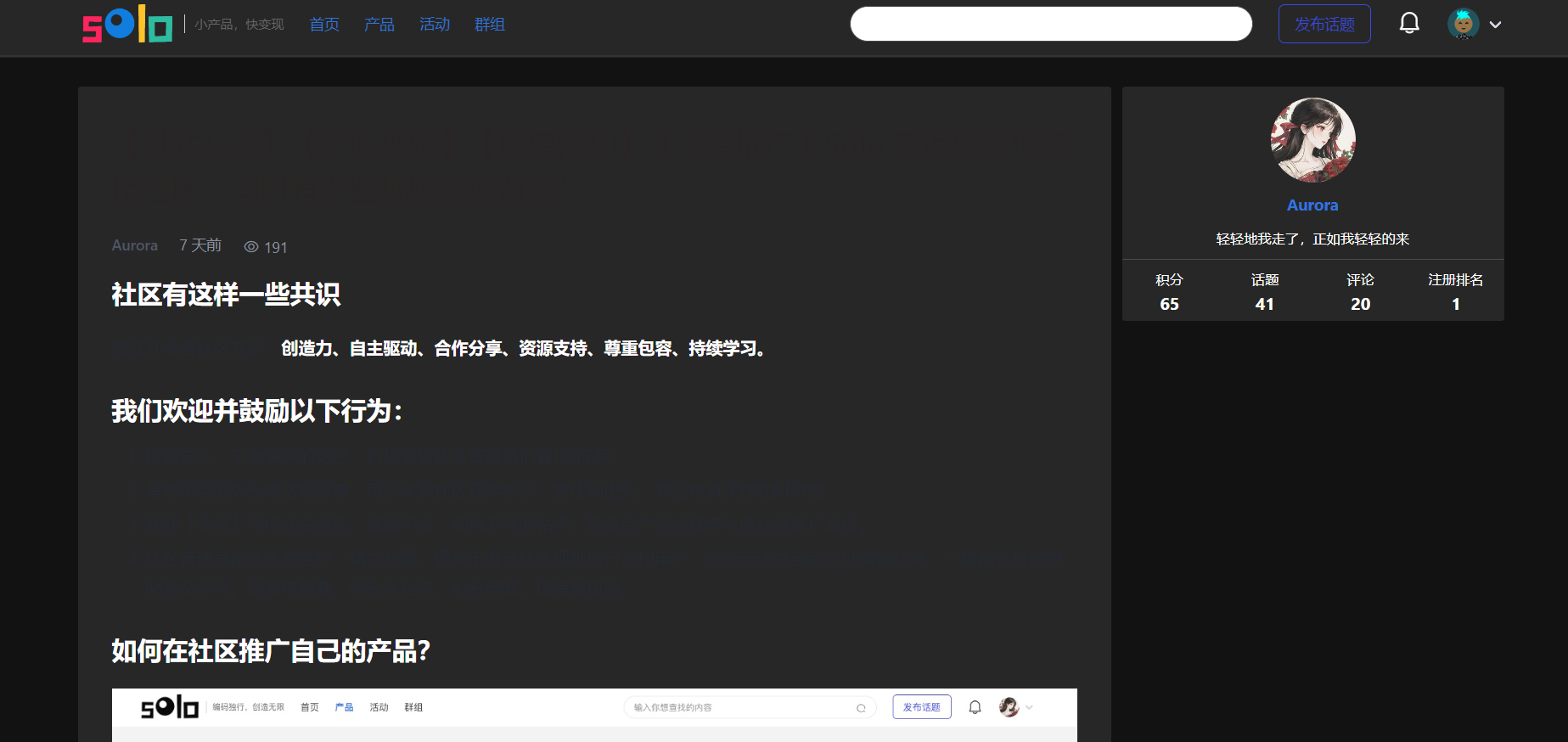Click the post author Aurora link
The height and width of the screenshot is (742, 1568).
[135, 245]
